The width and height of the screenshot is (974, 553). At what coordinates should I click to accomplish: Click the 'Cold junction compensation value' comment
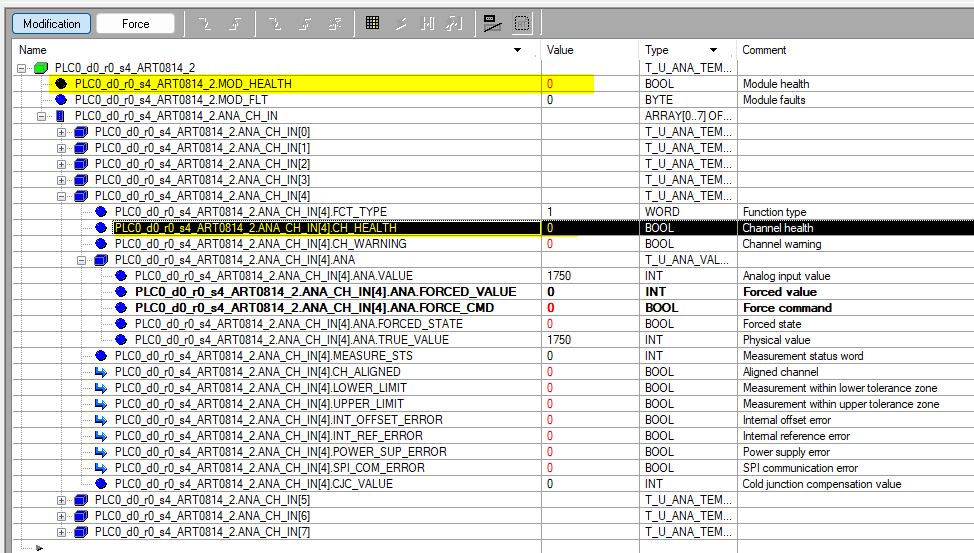[821, 484]
